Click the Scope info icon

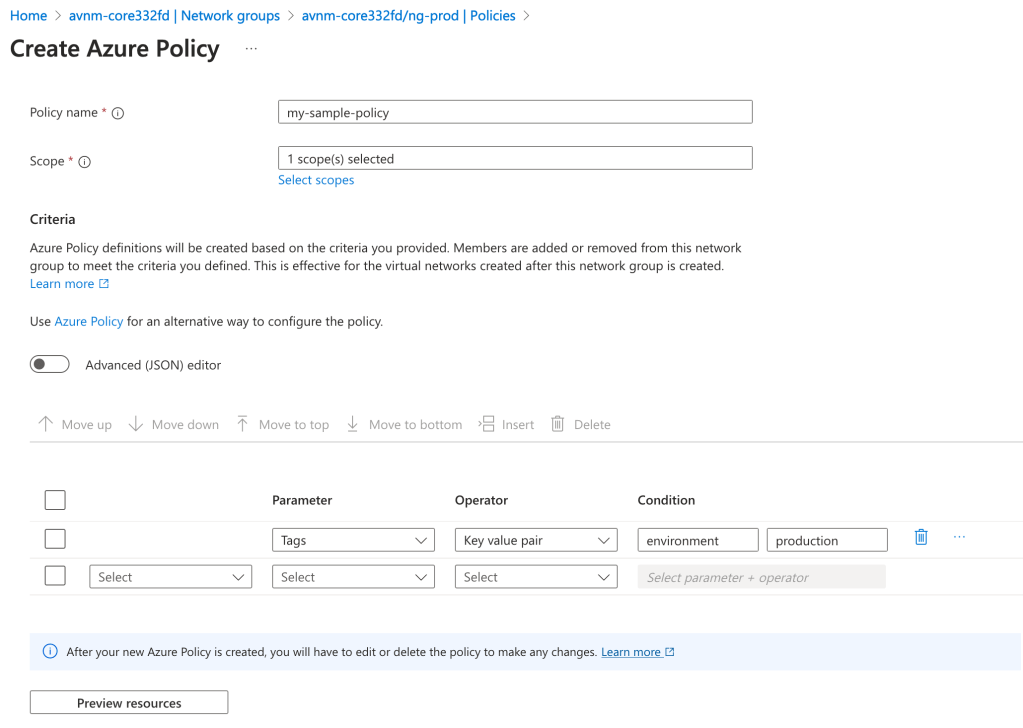coord(85,162)
